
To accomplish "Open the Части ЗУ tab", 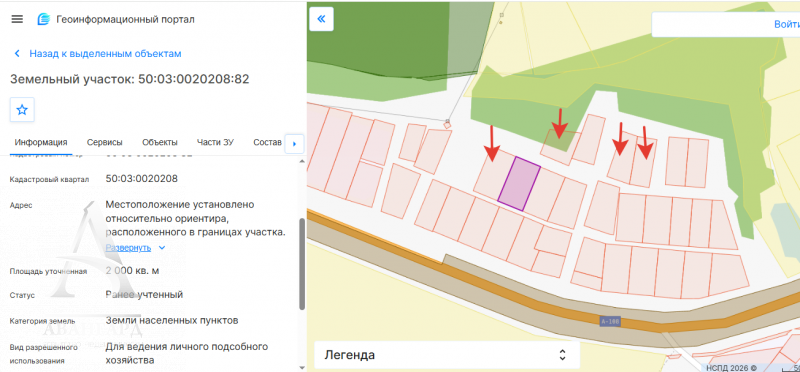I will pos(215,142).
